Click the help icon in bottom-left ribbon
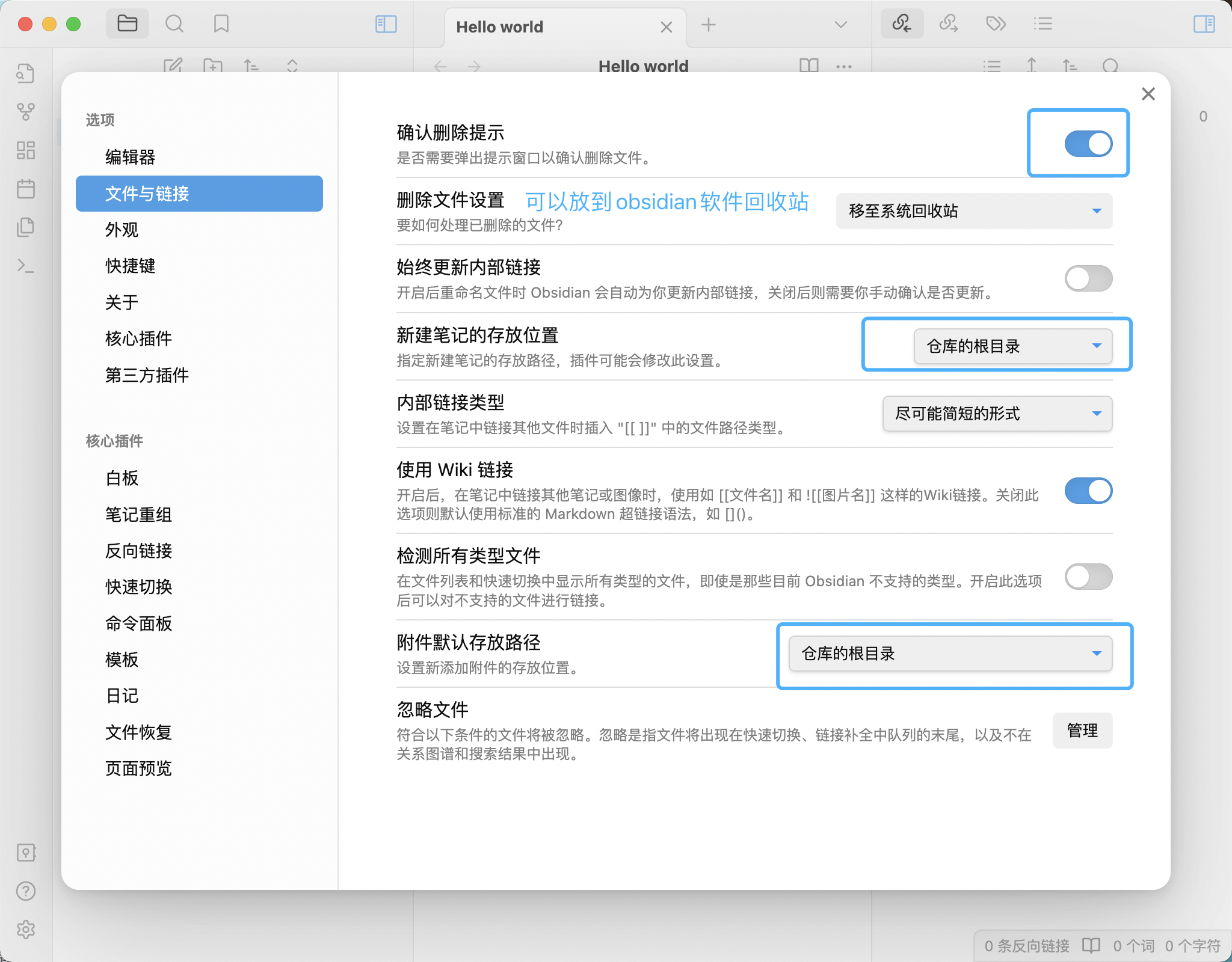The width and height of the screenshot is (1232, 962). (x=26, y=891)
